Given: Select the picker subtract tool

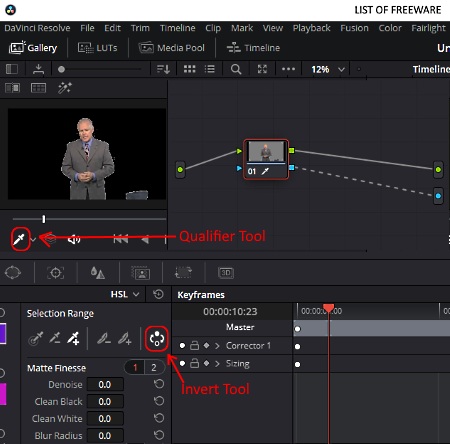Looking at the screenshot, I should tap(55, 339).
